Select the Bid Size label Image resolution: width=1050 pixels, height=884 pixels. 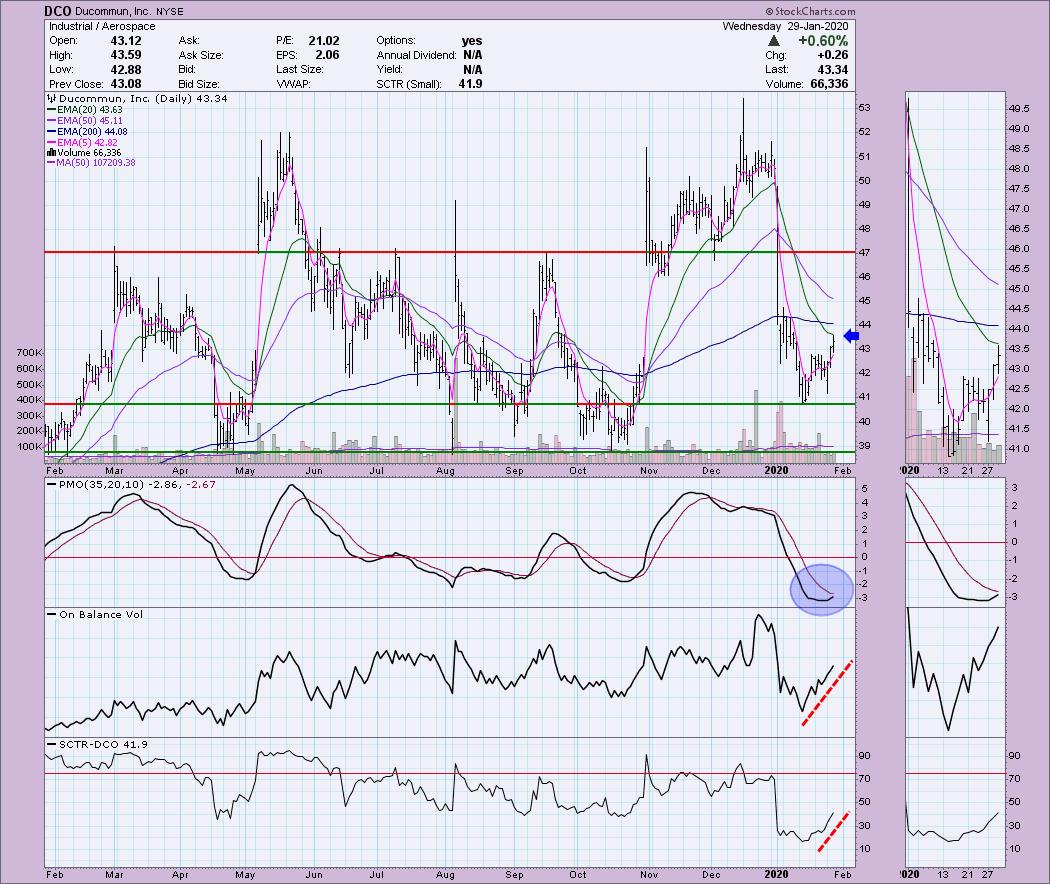[200, 84]
